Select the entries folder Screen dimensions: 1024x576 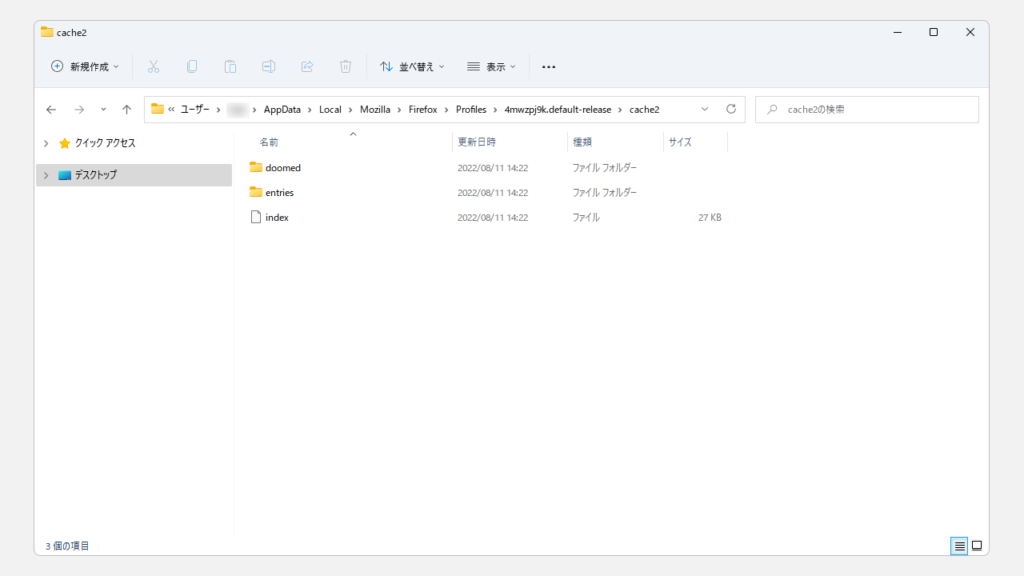click(x=279, y=192)
